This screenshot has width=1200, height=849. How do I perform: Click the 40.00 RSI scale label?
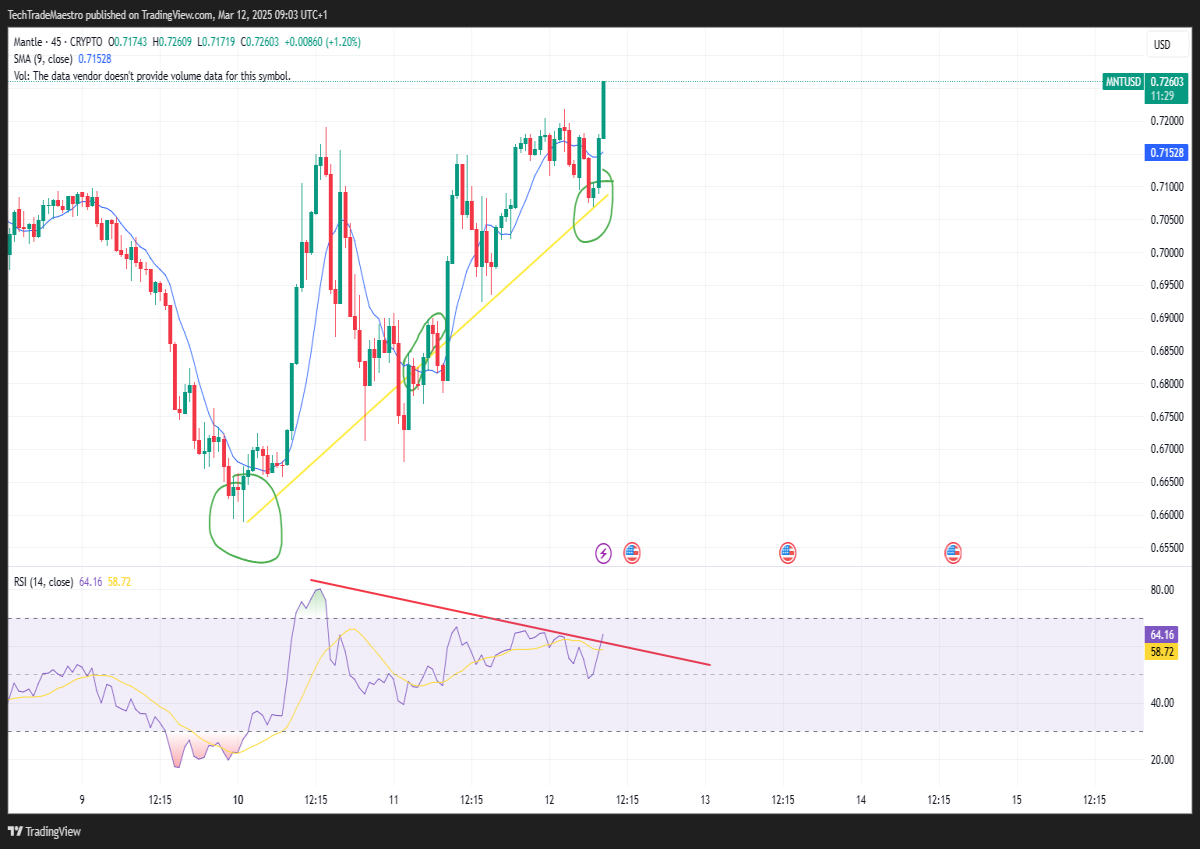(1161, 703)
